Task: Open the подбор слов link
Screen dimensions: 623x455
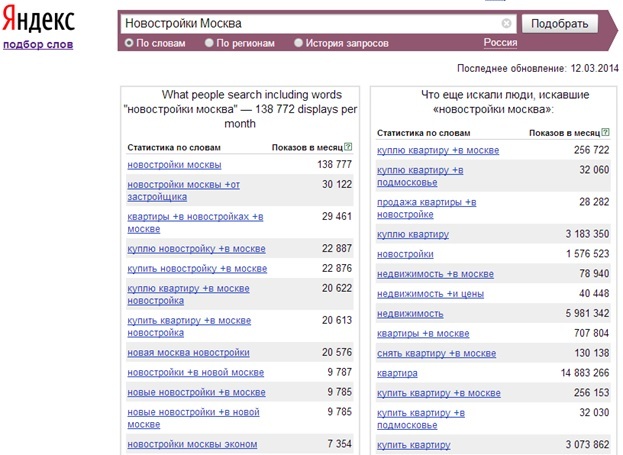Action: pos(38,45)
